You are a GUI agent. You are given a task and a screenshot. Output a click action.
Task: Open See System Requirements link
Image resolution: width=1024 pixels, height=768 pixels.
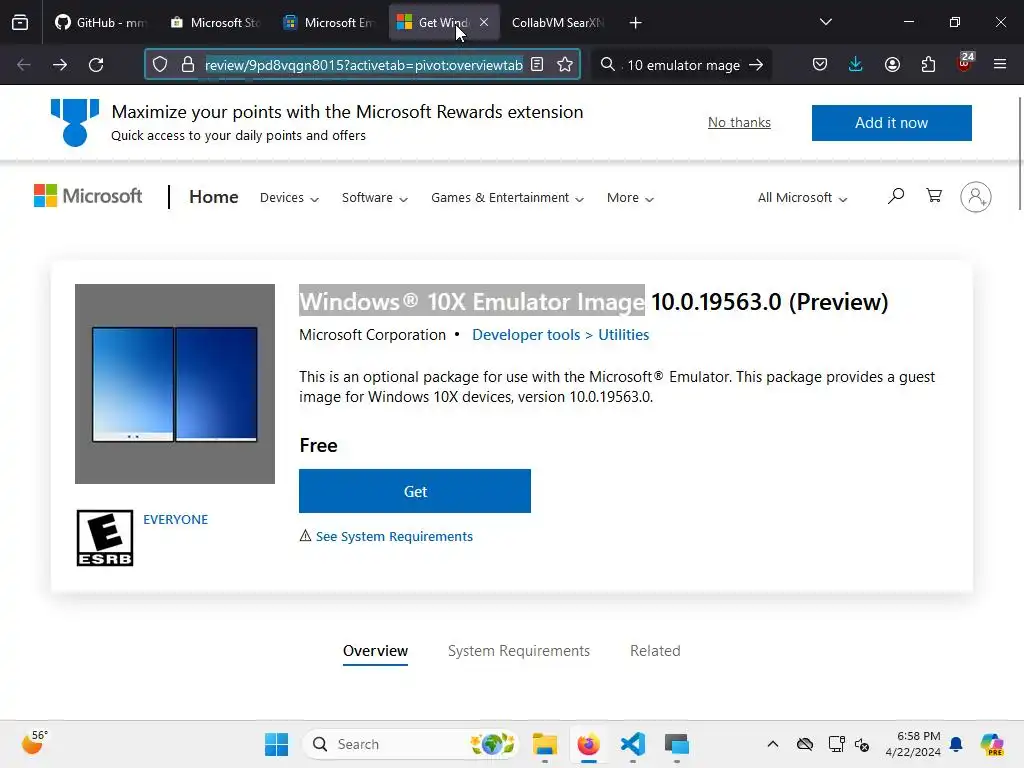click(394, 536)
